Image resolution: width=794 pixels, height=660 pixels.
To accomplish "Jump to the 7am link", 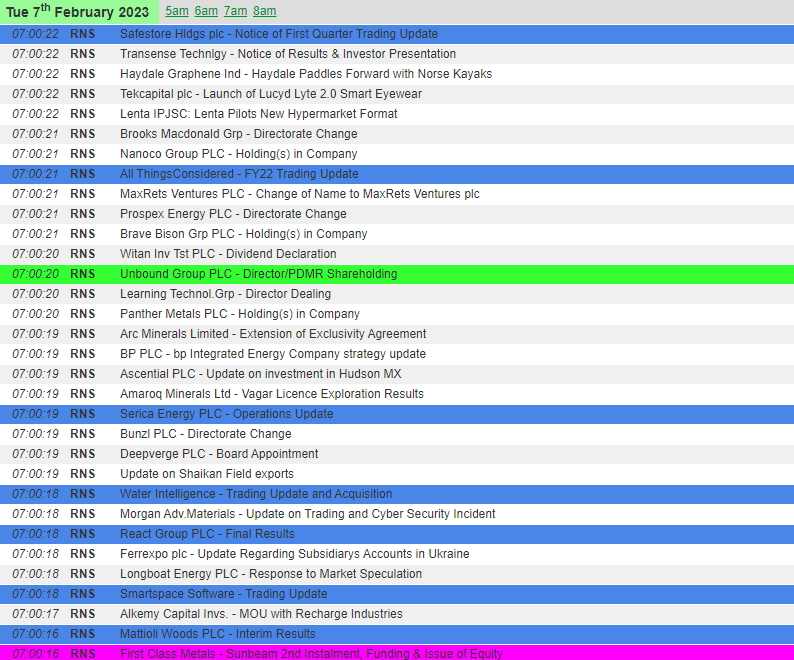I will (x=235, y=11).
